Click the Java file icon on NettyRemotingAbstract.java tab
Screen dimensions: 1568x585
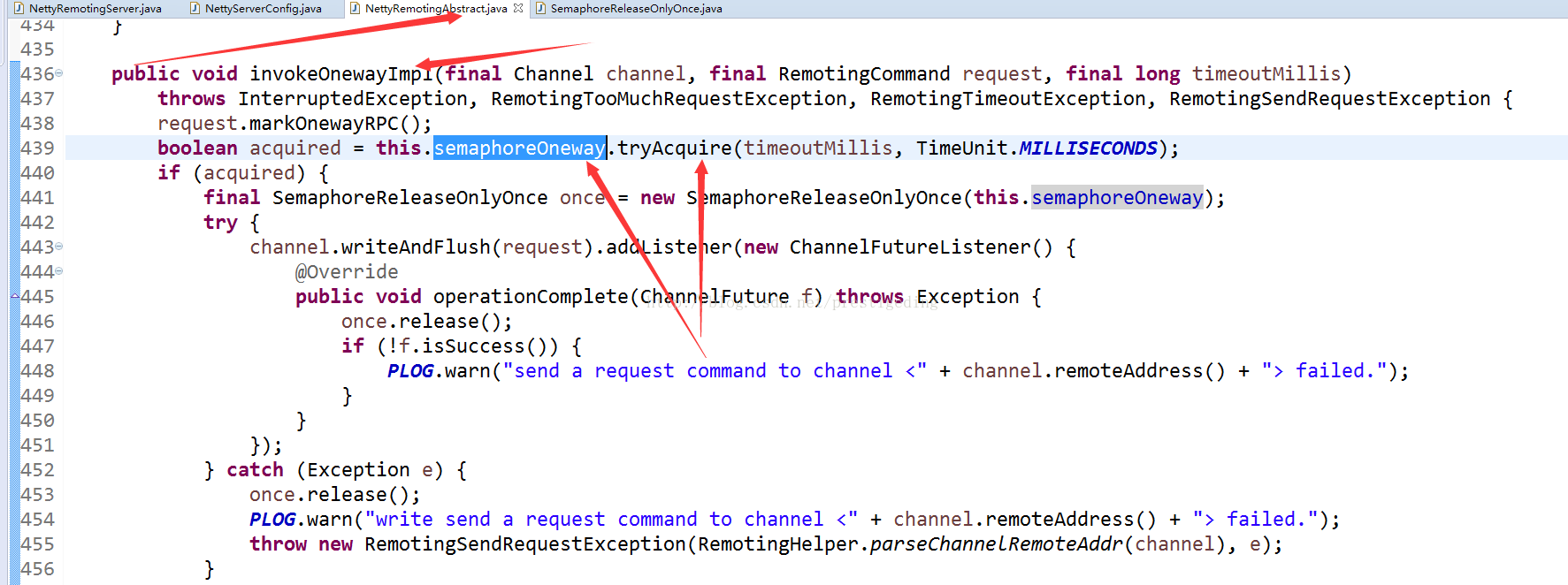[355, 9]
